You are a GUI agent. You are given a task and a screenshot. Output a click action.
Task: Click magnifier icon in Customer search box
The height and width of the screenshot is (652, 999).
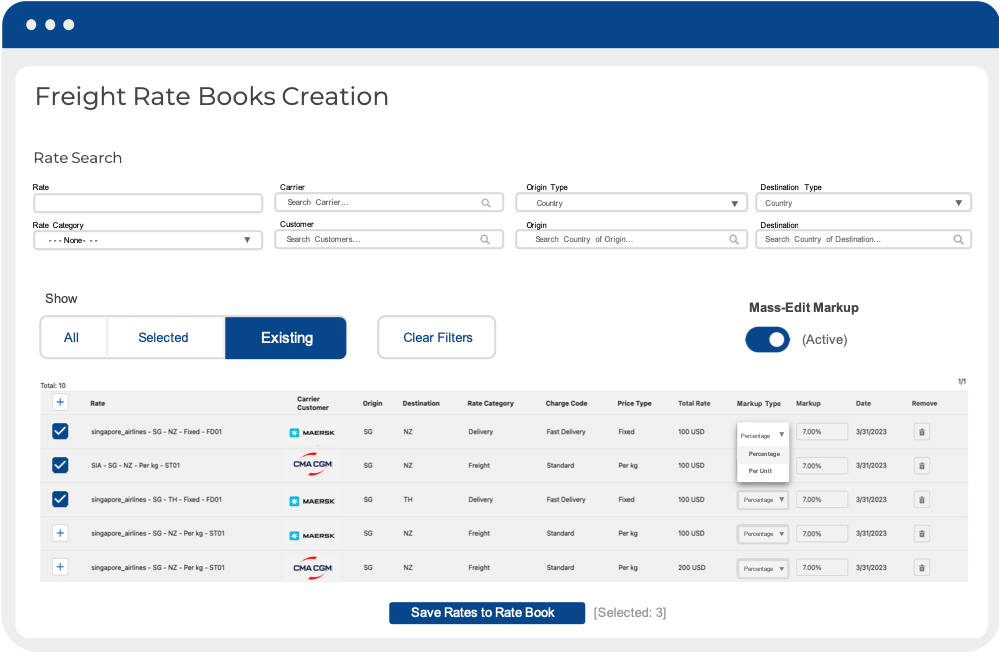coord(486,240)
